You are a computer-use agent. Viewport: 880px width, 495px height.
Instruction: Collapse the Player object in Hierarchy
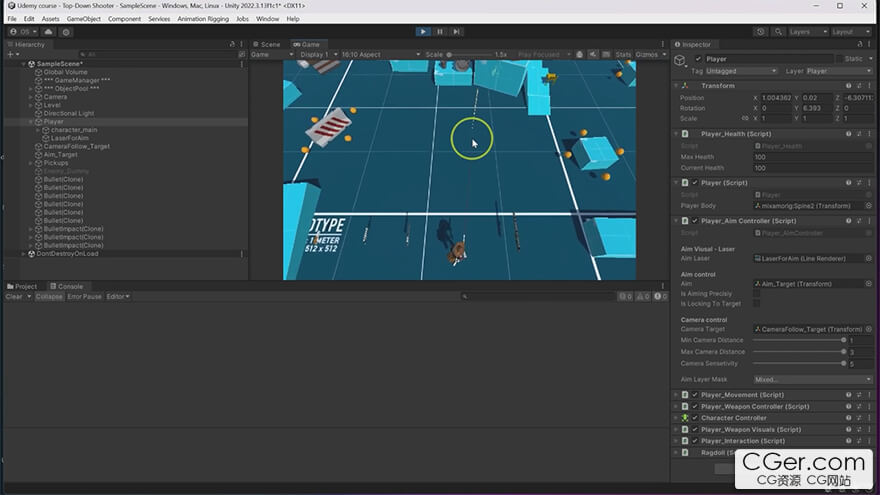31,122
